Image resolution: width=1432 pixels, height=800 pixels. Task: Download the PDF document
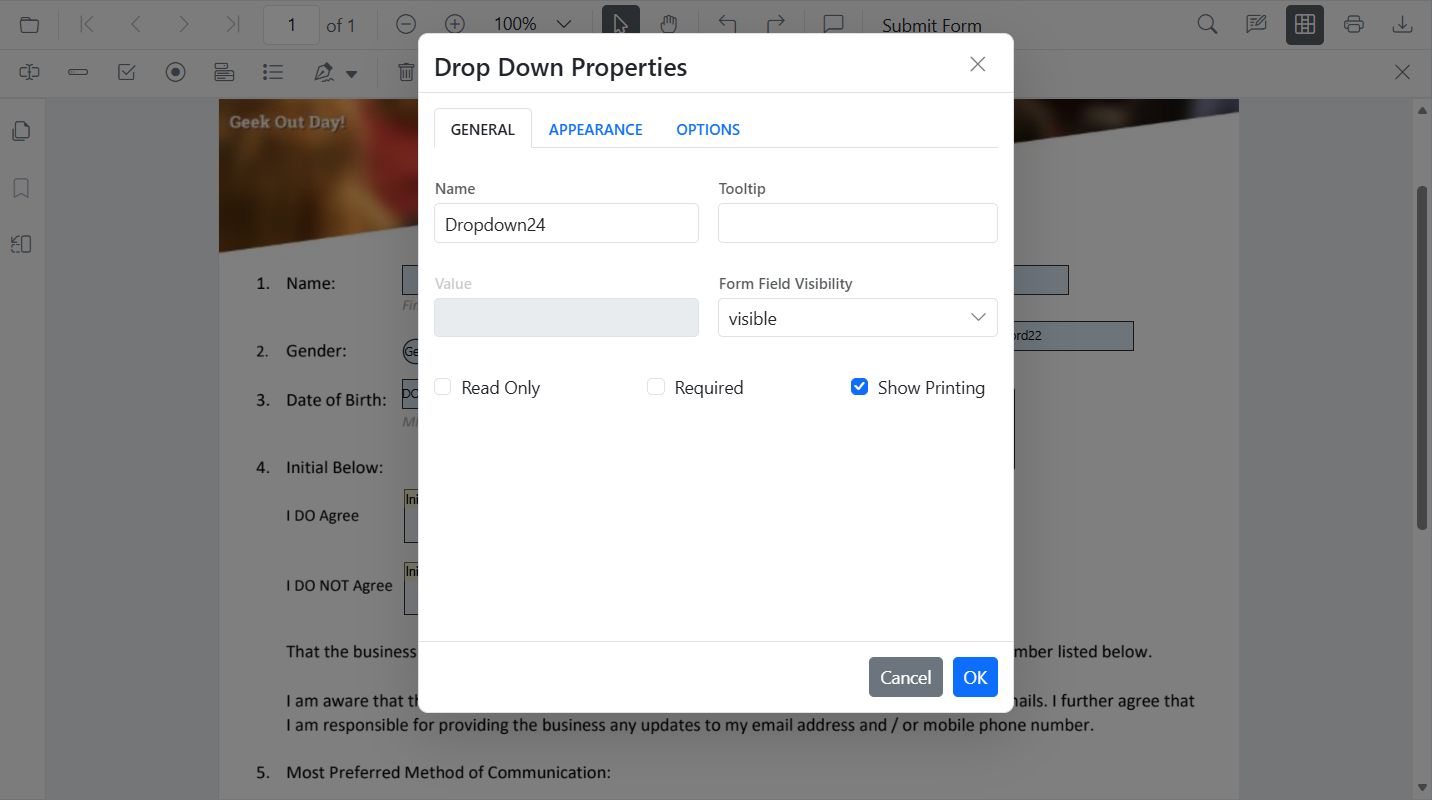point(1402,23)
